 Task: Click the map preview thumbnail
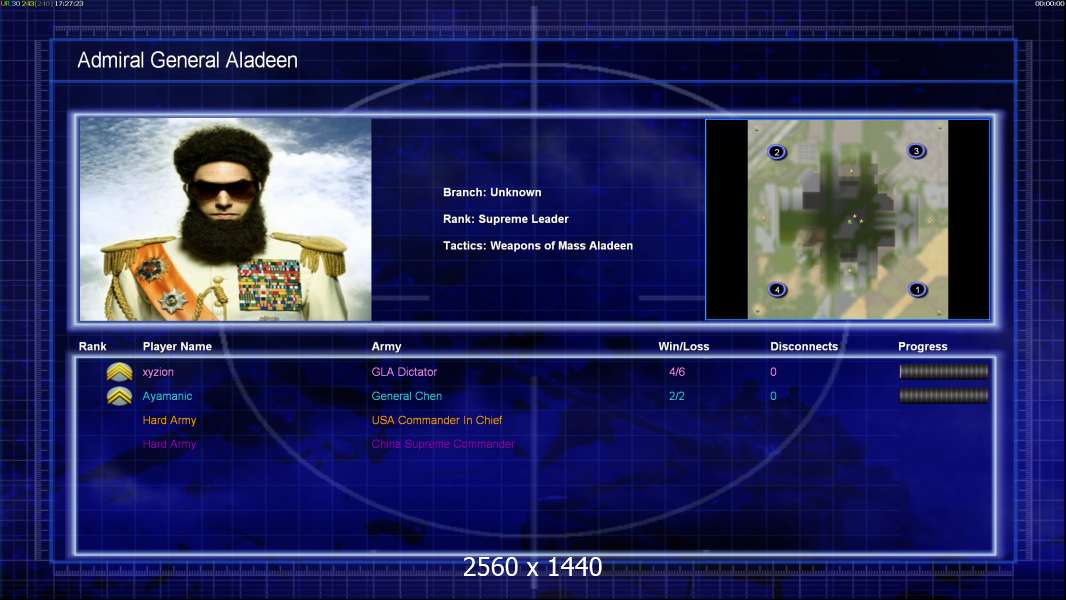[848, 219]
